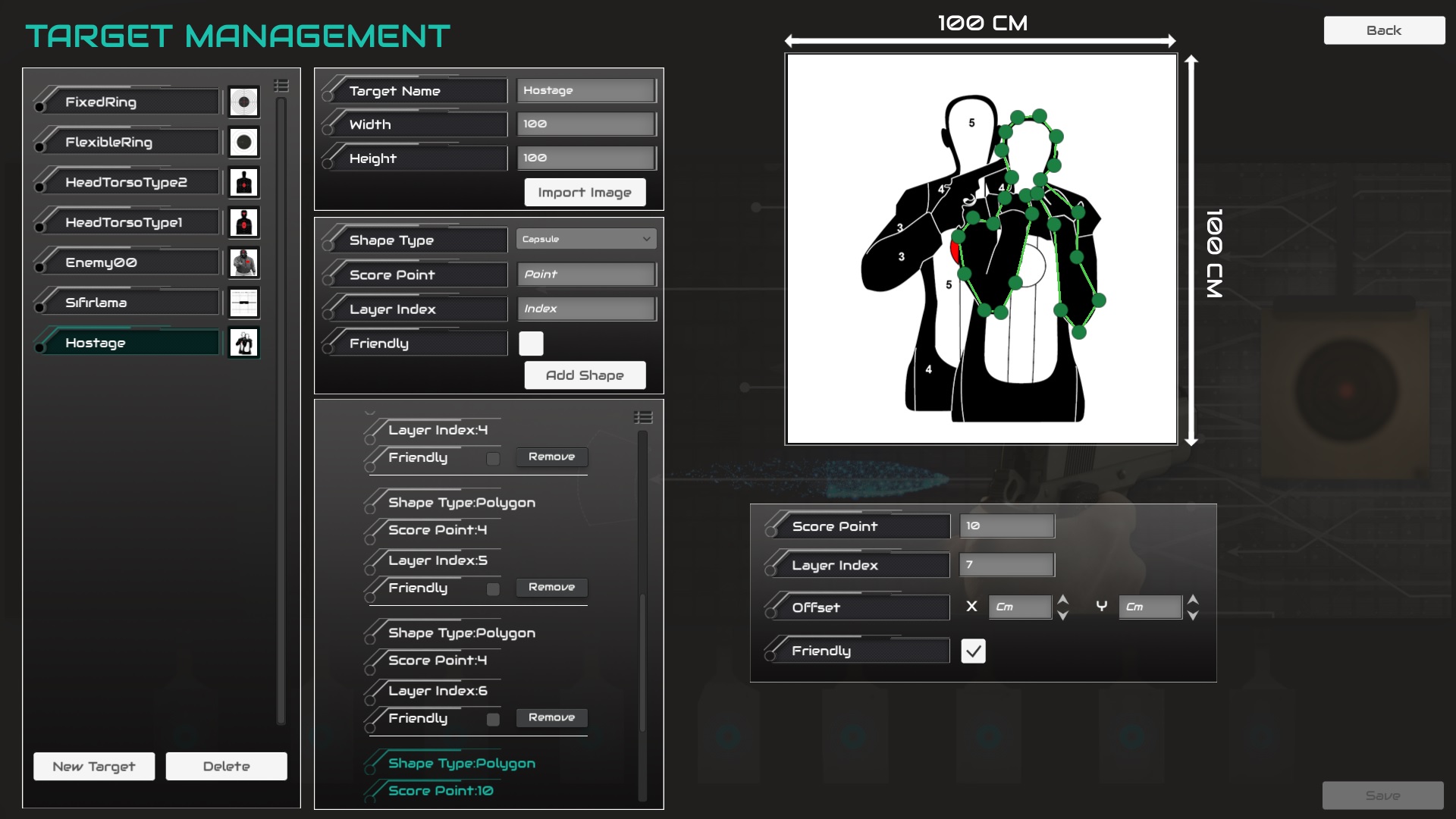Image resolution: width=1456 pixels, height=819 pixels.
Task: Open the Shape Type Capsule dropdown
Action: pos(586,239)
